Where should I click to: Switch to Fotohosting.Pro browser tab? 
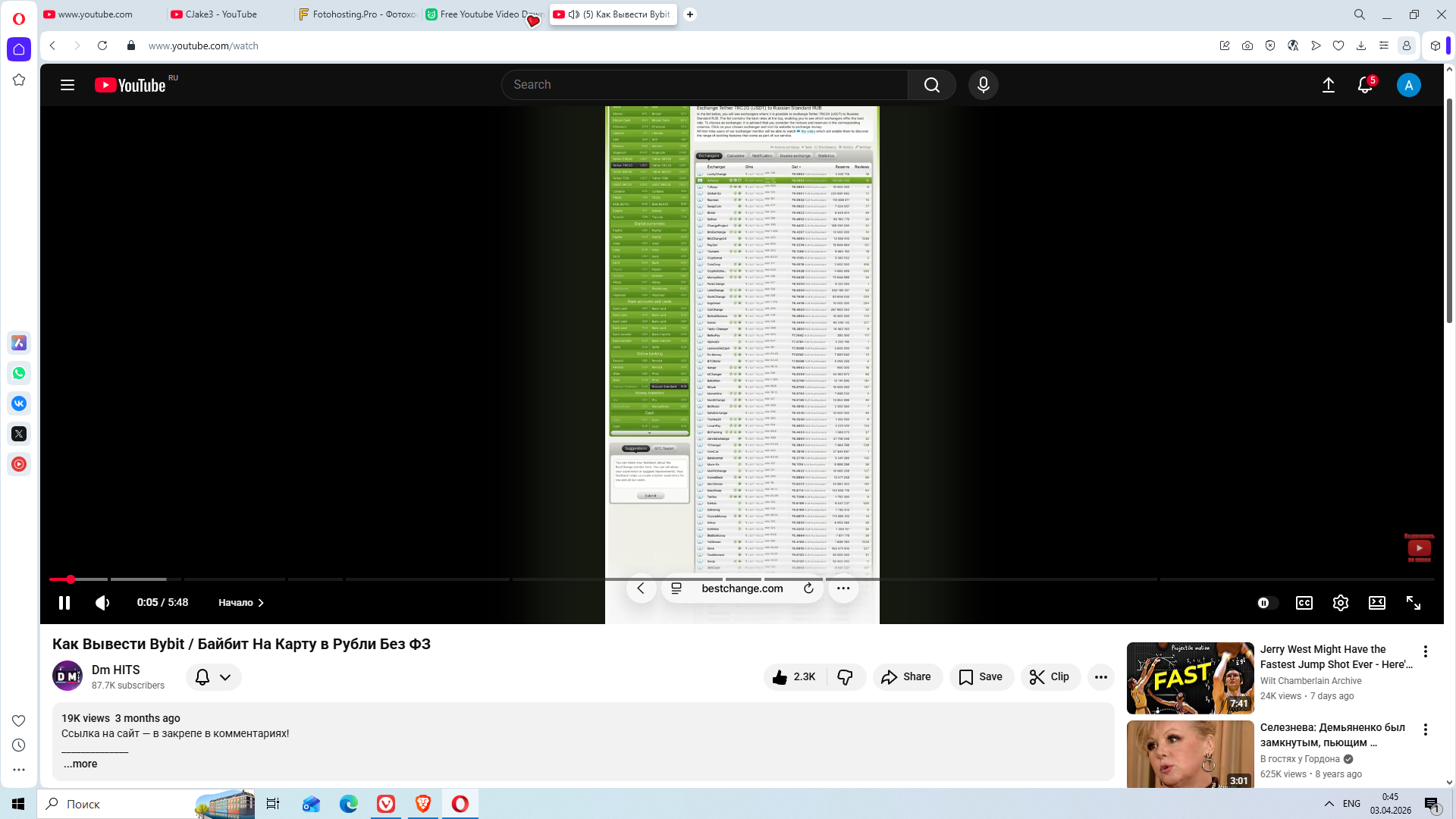[358, 14]
